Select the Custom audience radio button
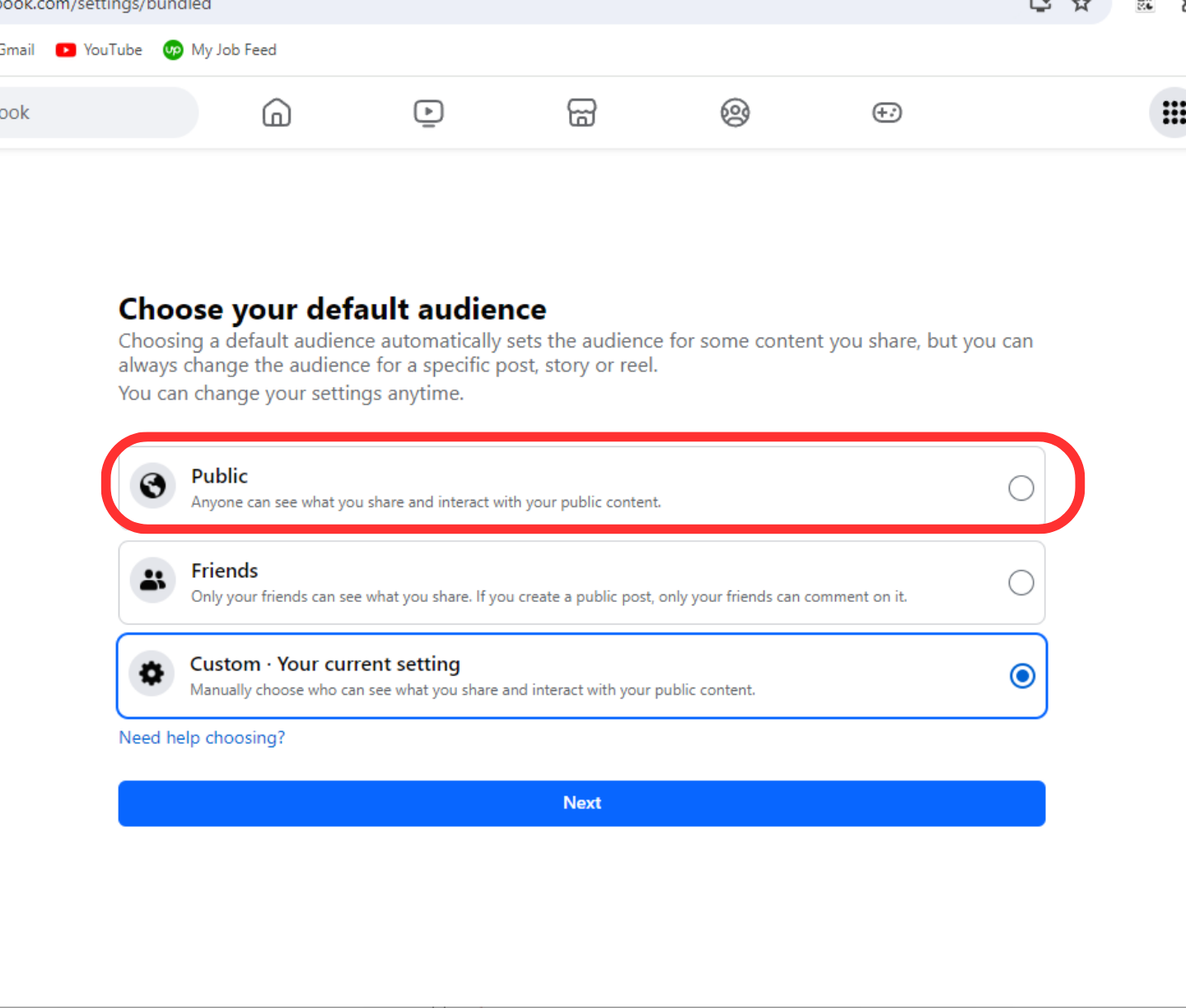 tap(1022, 676)
